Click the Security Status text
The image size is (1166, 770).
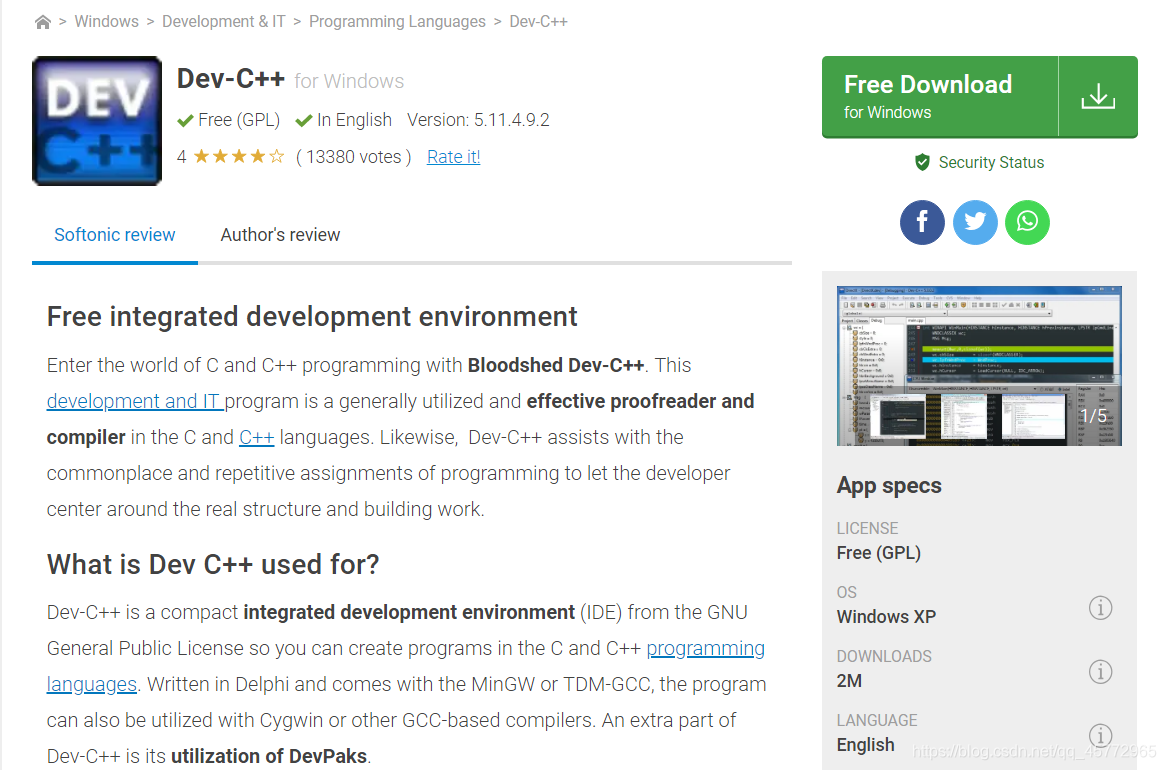[x=991, y=162]
